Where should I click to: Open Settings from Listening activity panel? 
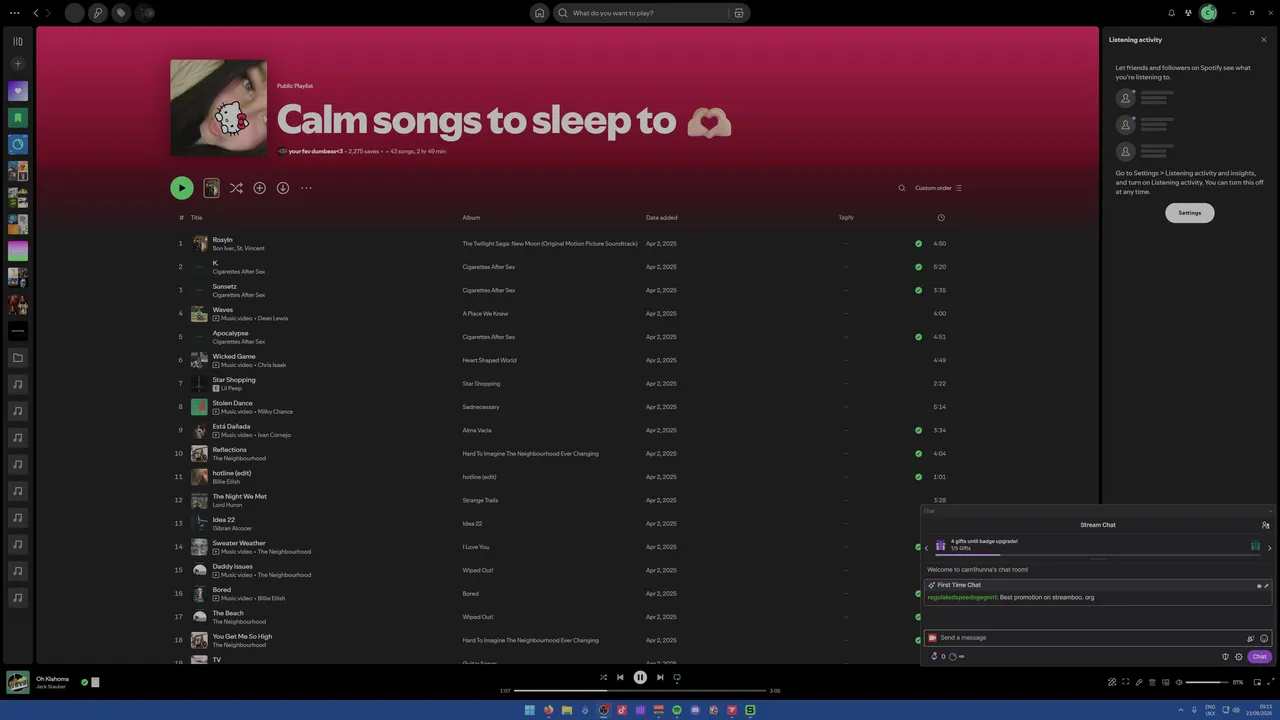(x=1189, y=213)
